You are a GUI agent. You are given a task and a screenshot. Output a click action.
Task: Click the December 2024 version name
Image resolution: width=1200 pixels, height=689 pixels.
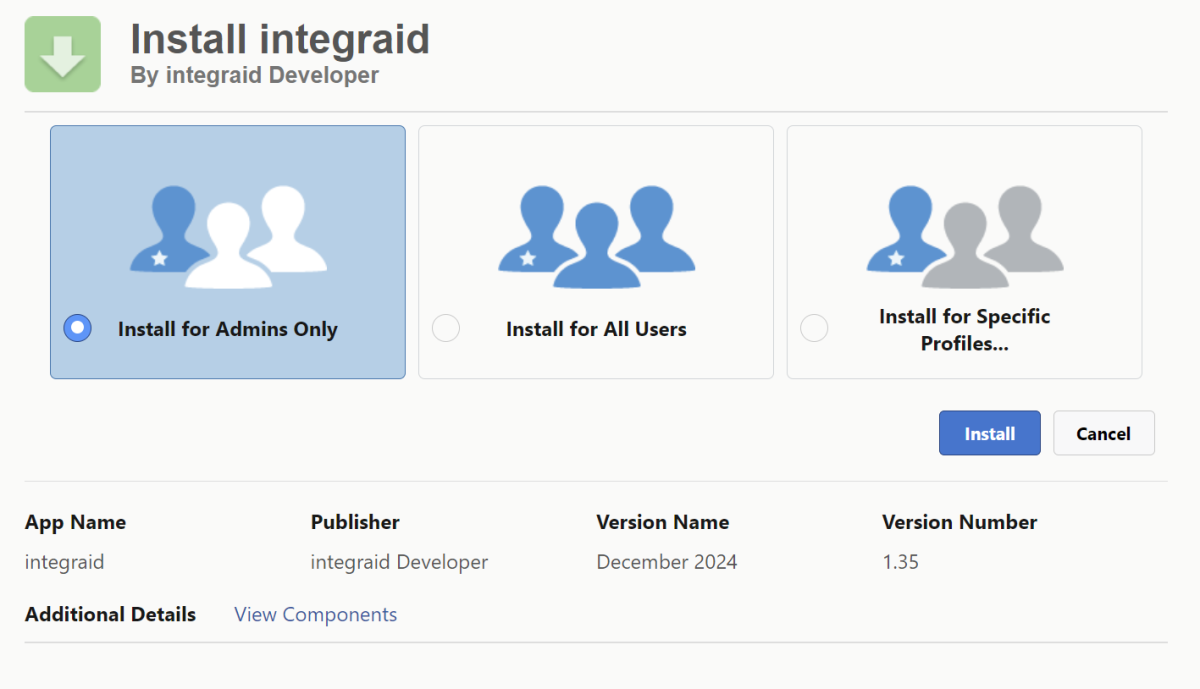tap(667, 562)
